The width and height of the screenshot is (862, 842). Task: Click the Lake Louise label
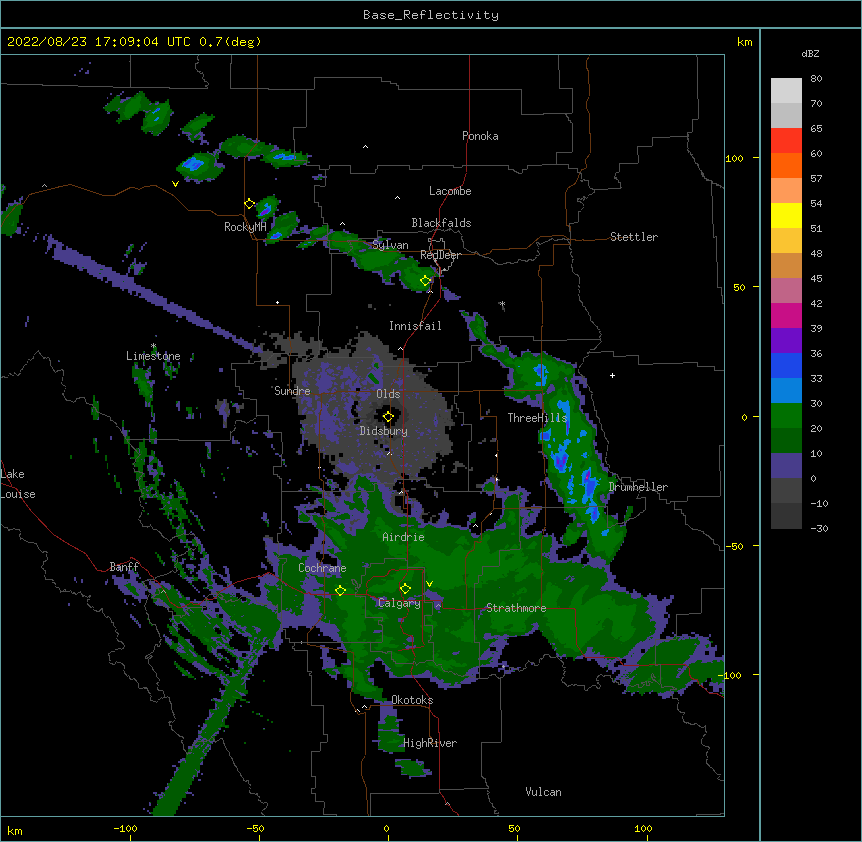coord(18,484)
